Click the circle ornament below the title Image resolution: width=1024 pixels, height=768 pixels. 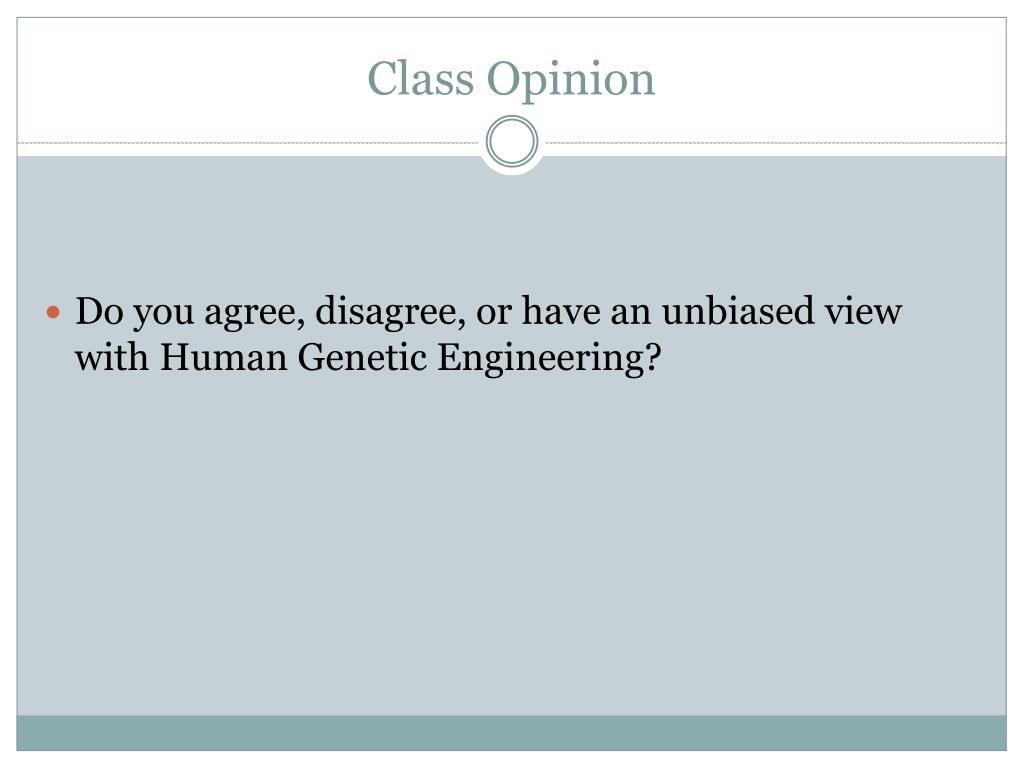(512, 142)
